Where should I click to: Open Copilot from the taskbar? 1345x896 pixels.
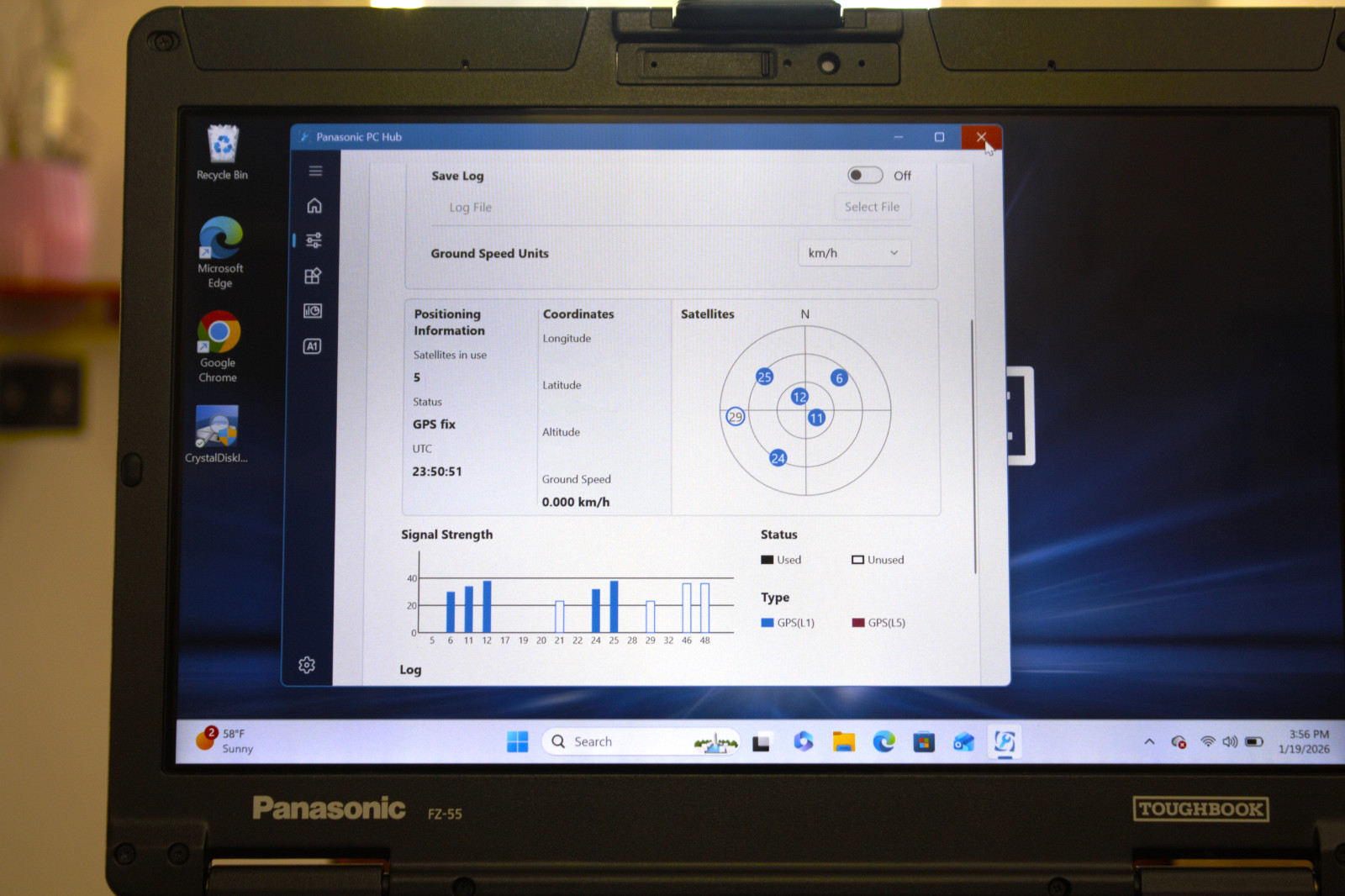point(803,741)
